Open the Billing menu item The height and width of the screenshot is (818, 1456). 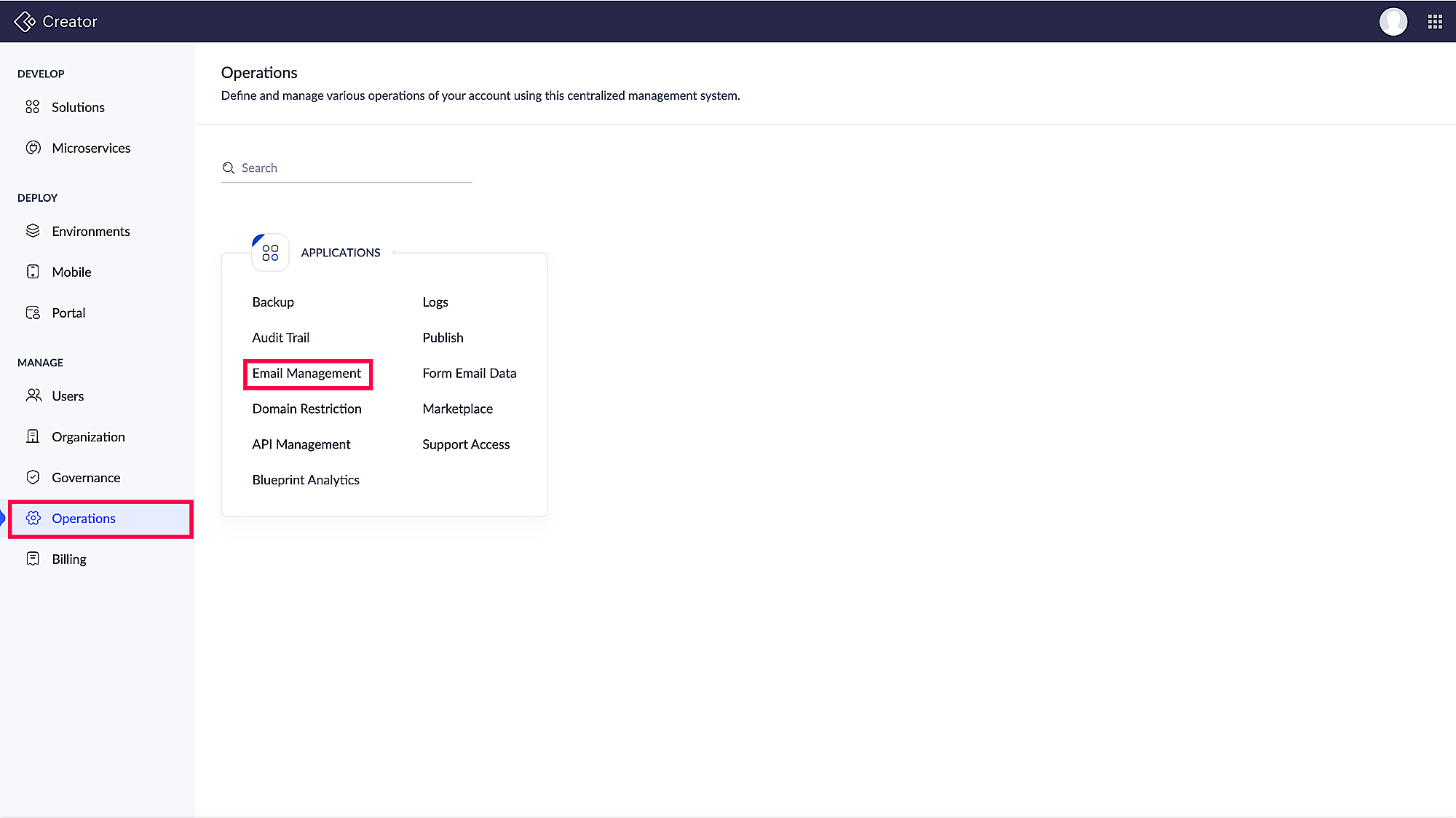(x=69, y=559)
